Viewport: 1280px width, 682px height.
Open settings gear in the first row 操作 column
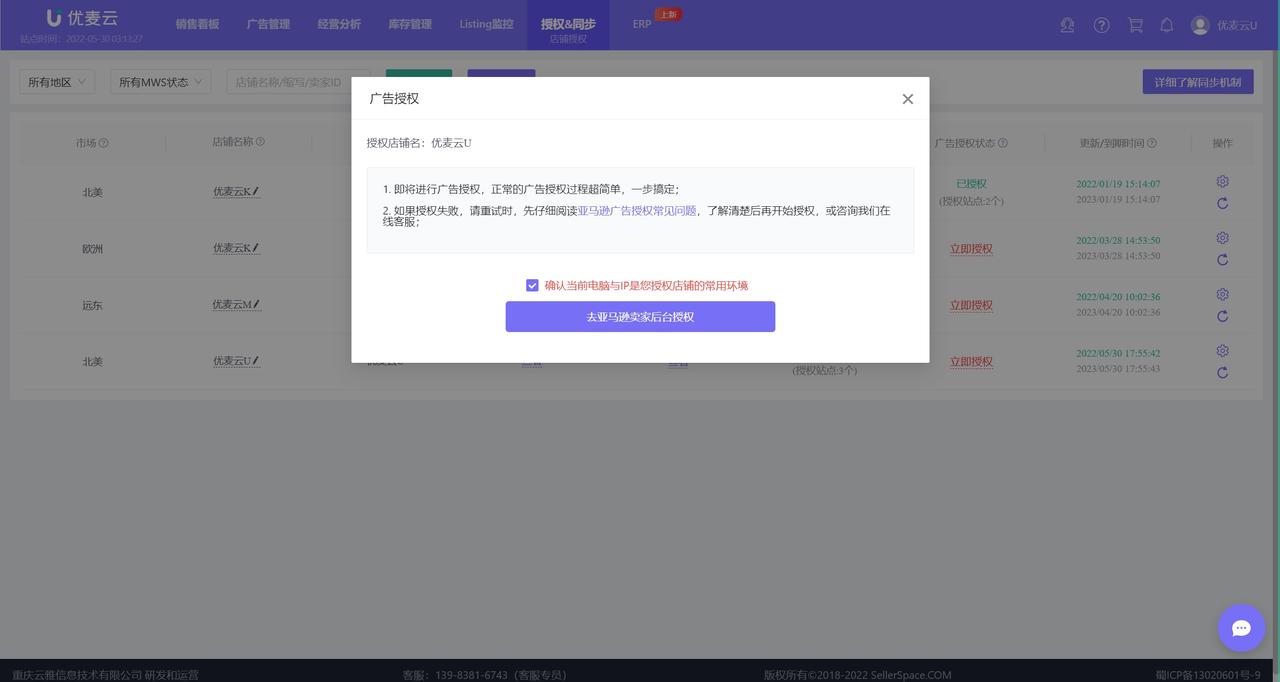[x=1222, y=181]
